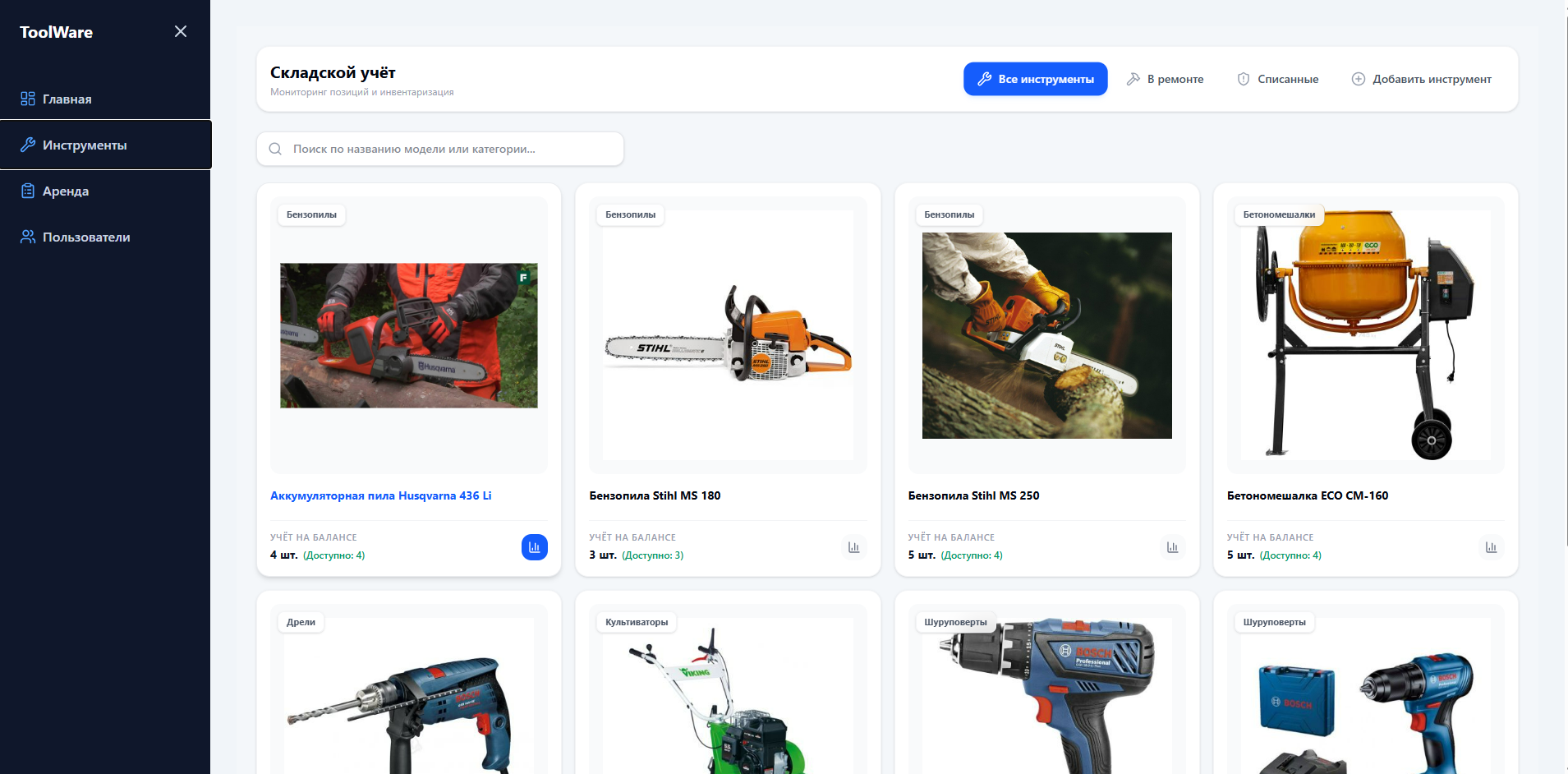Open Бензопила Stihl MS 250 title
This screenshot has height=774, width=1568.
pyautogui.click(x=973, y=495)
